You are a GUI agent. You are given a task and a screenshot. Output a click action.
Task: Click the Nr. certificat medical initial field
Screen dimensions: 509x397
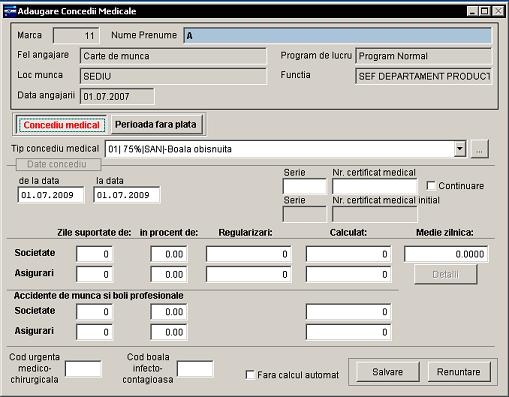point(375,214)
